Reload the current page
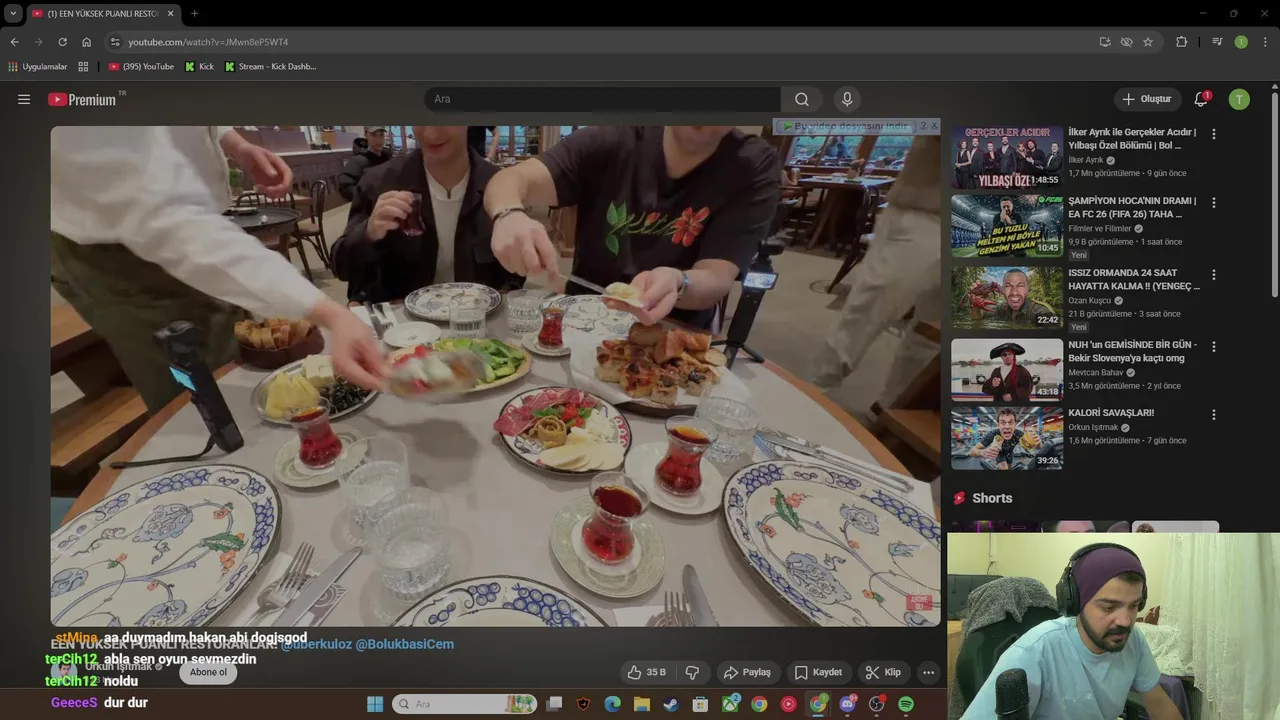 coord(62,42)
